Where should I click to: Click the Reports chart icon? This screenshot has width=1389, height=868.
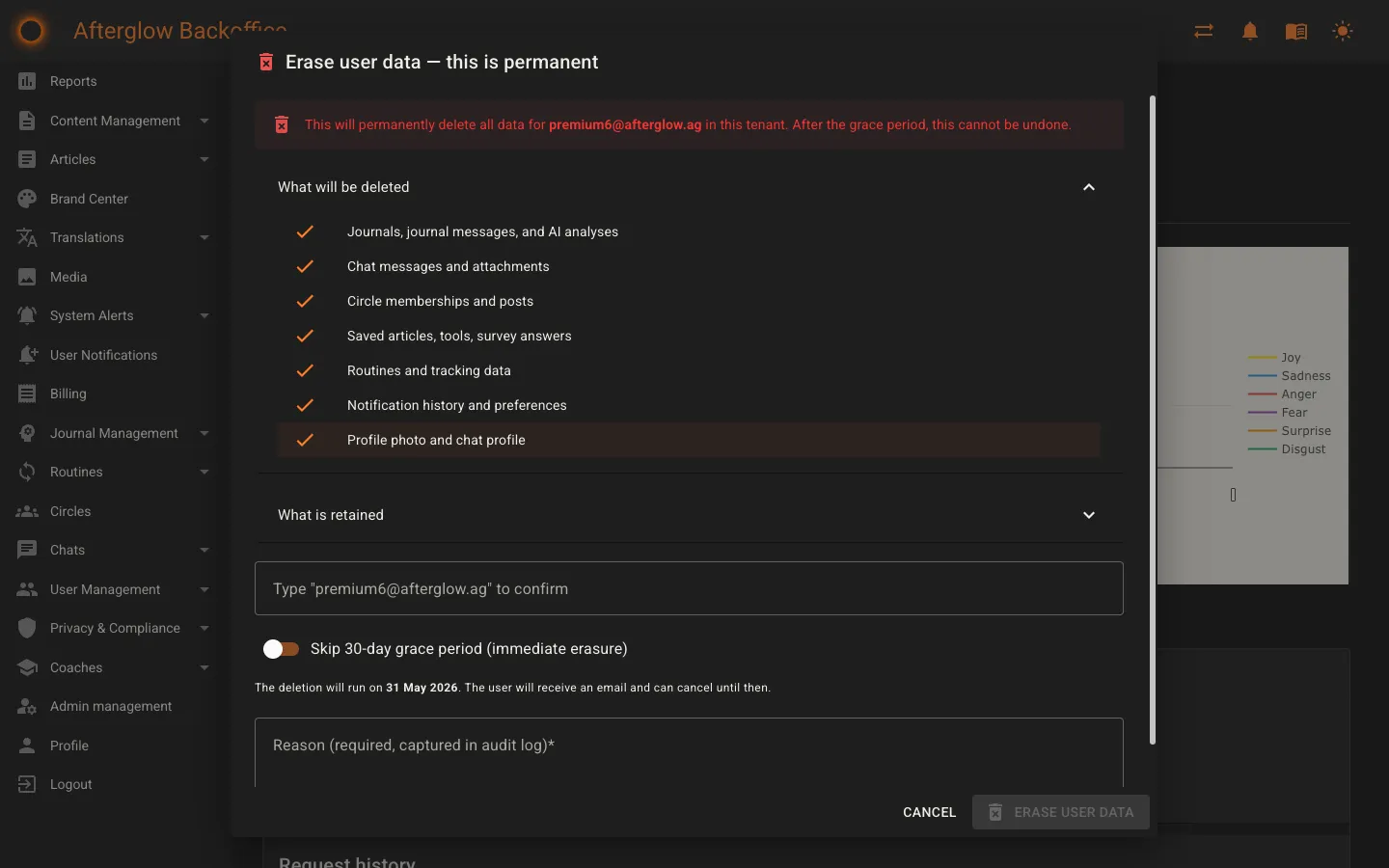[x=27, y=81]
